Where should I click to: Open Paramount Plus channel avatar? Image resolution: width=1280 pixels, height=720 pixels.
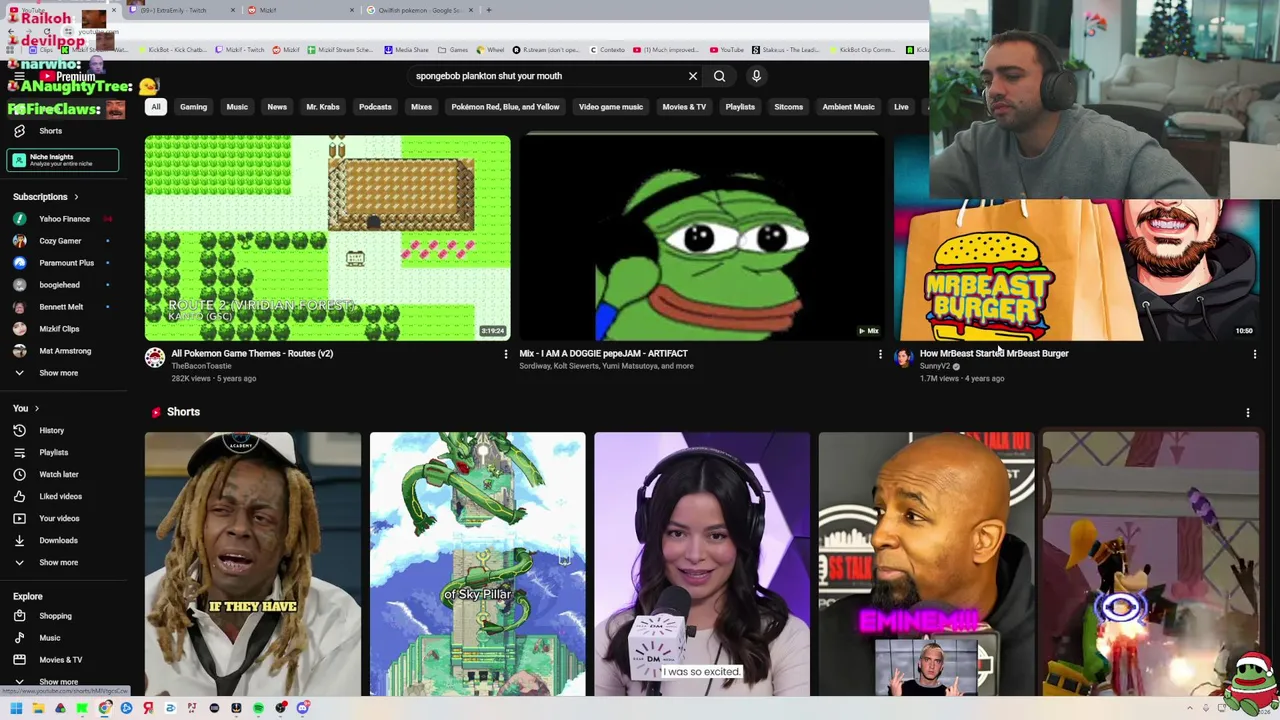coord(19,263)
